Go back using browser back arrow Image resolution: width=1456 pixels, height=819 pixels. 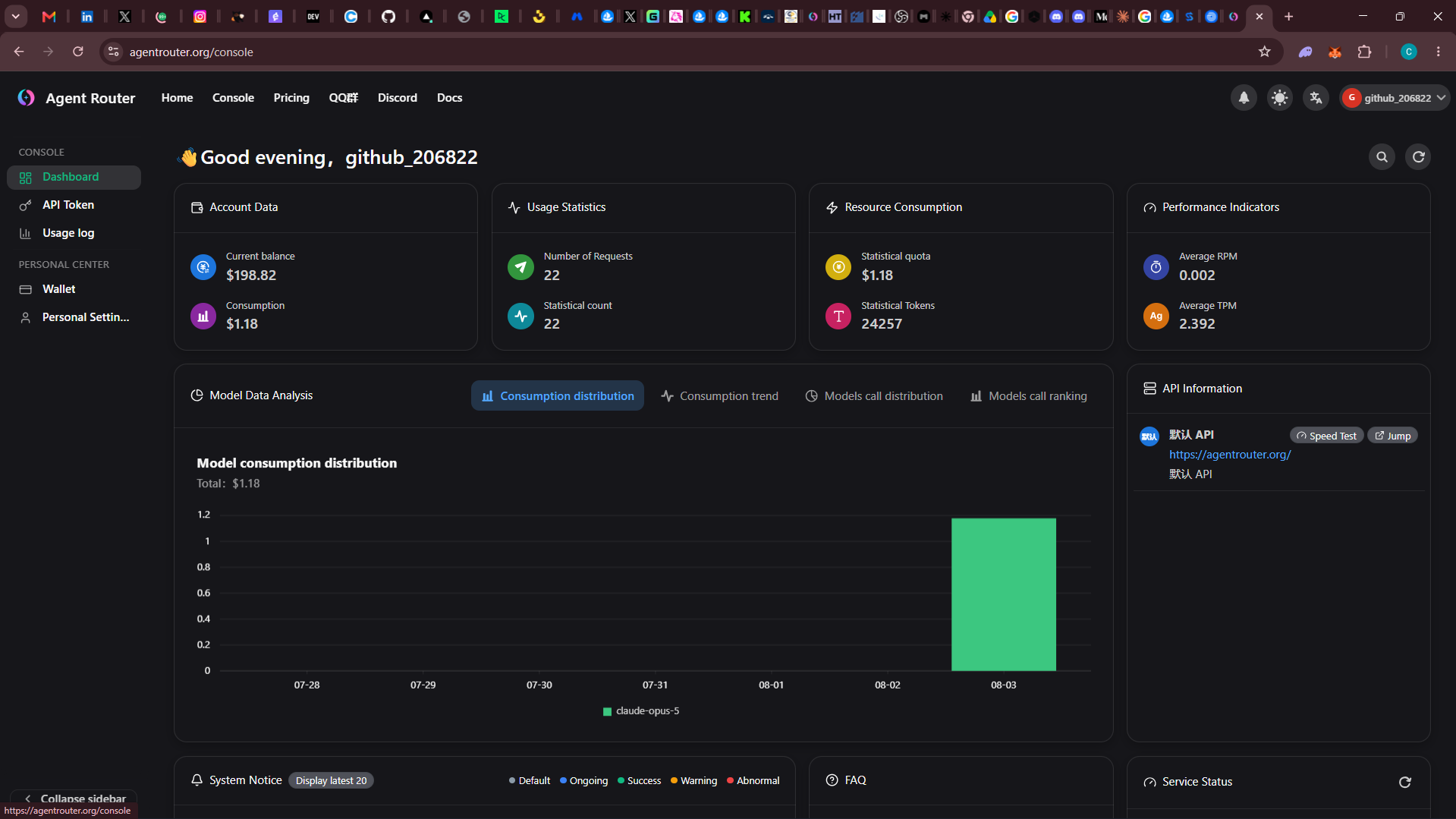coord(19,52)
